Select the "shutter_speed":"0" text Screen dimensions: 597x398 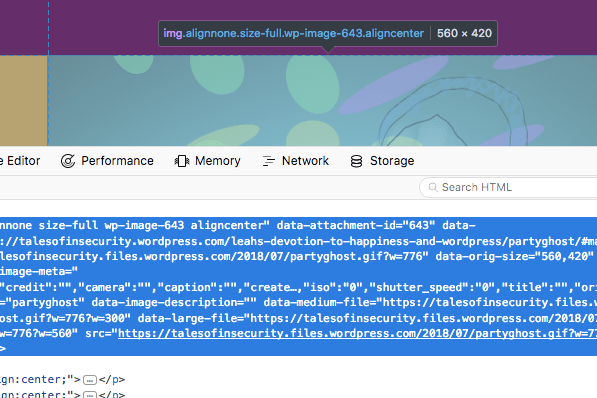pyautogui.click(x=432, y=287)
